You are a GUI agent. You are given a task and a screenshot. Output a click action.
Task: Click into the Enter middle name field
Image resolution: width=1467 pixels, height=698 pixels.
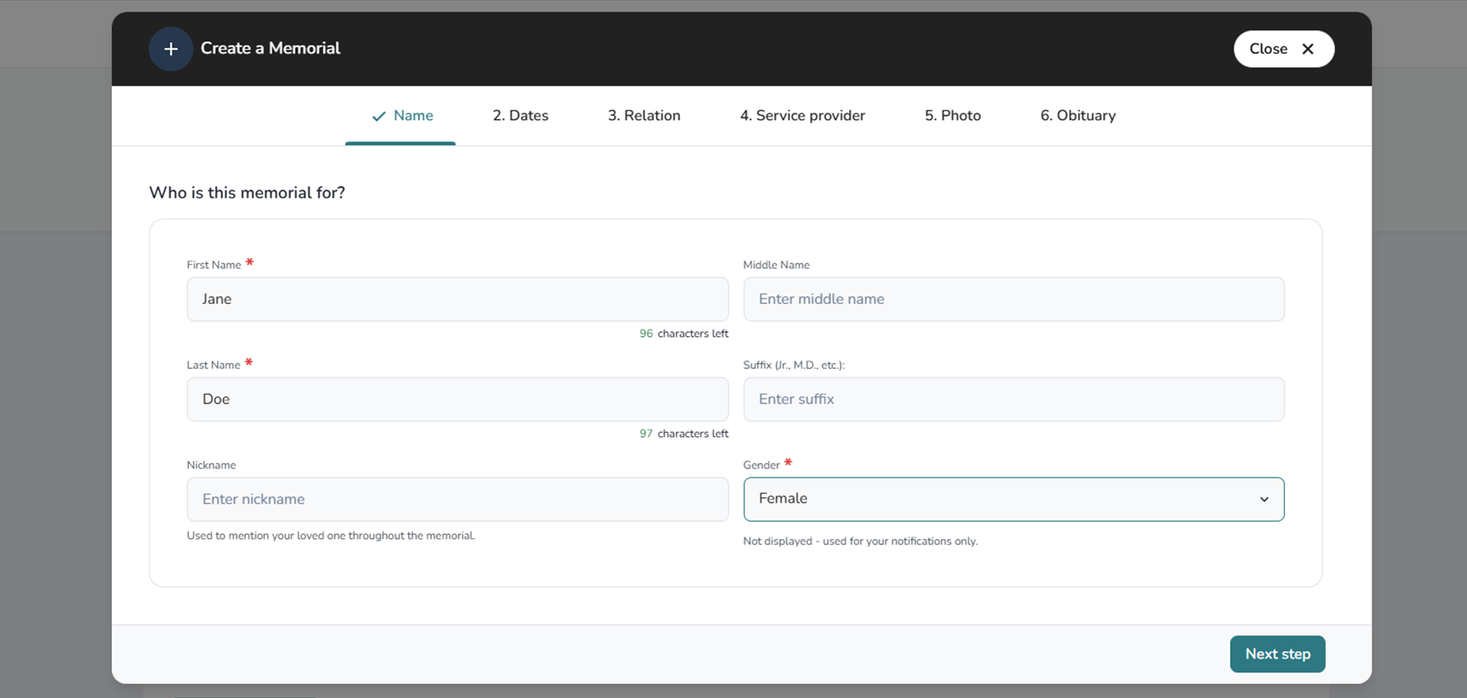click(x=1013, y=299)
